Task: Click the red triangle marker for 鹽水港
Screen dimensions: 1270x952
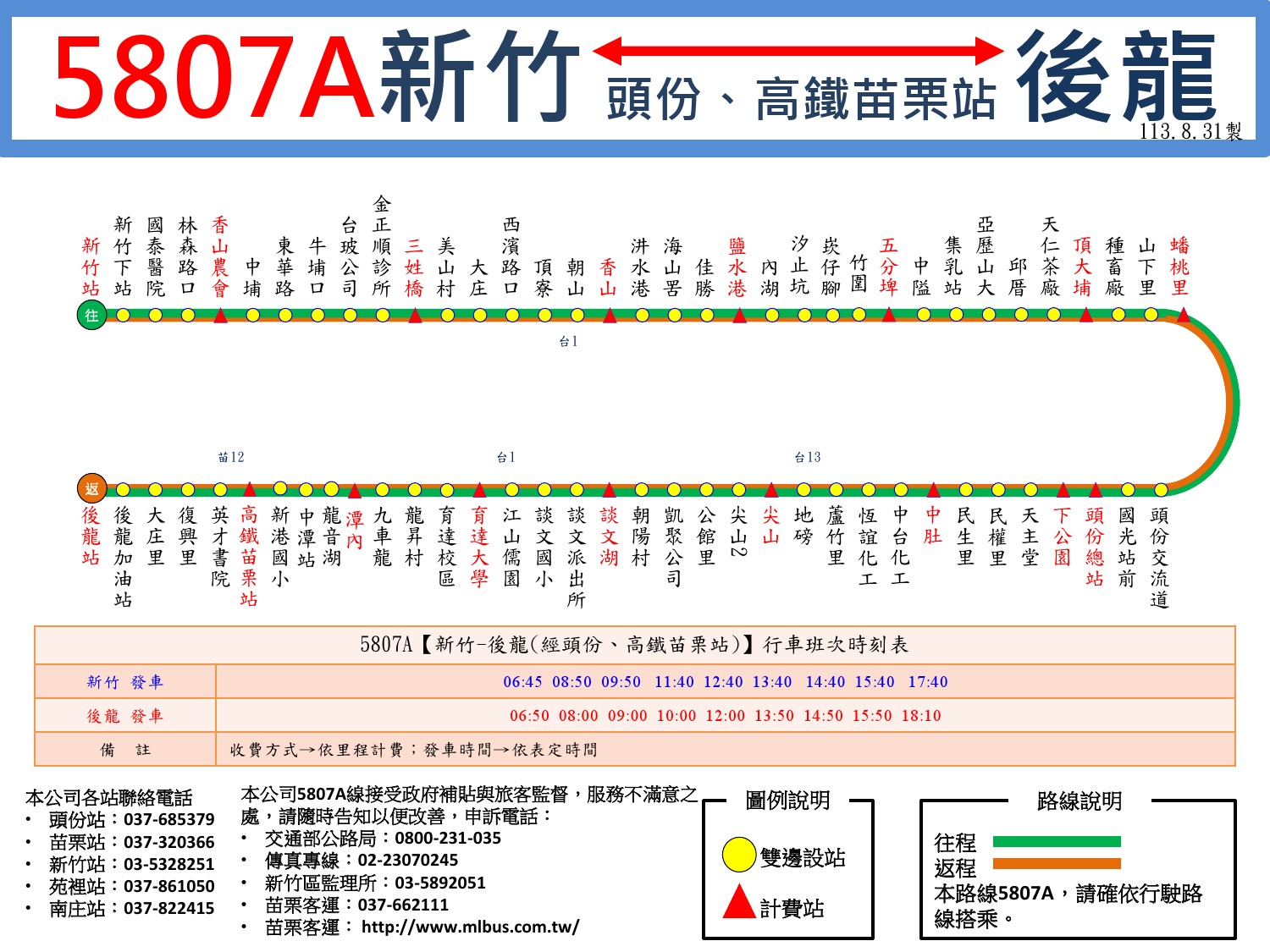Action: pos(739,316)
